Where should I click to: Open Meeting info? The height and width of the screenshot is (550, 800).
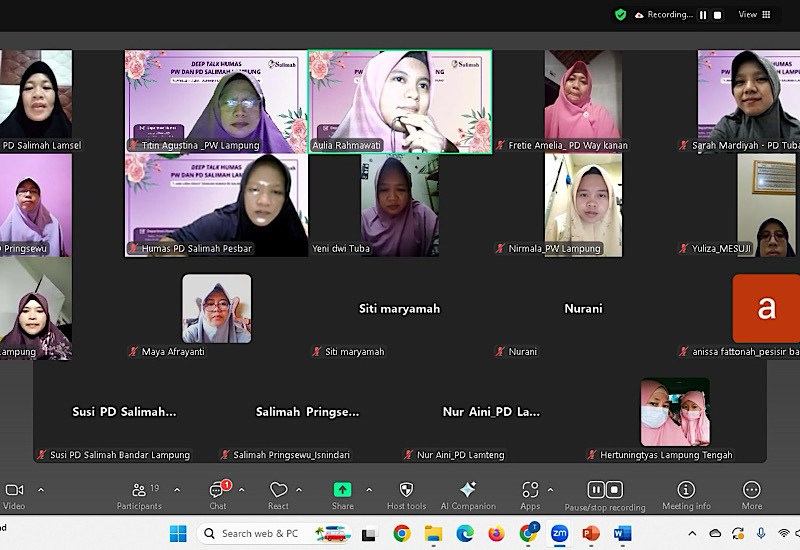[x=686, y=496]
